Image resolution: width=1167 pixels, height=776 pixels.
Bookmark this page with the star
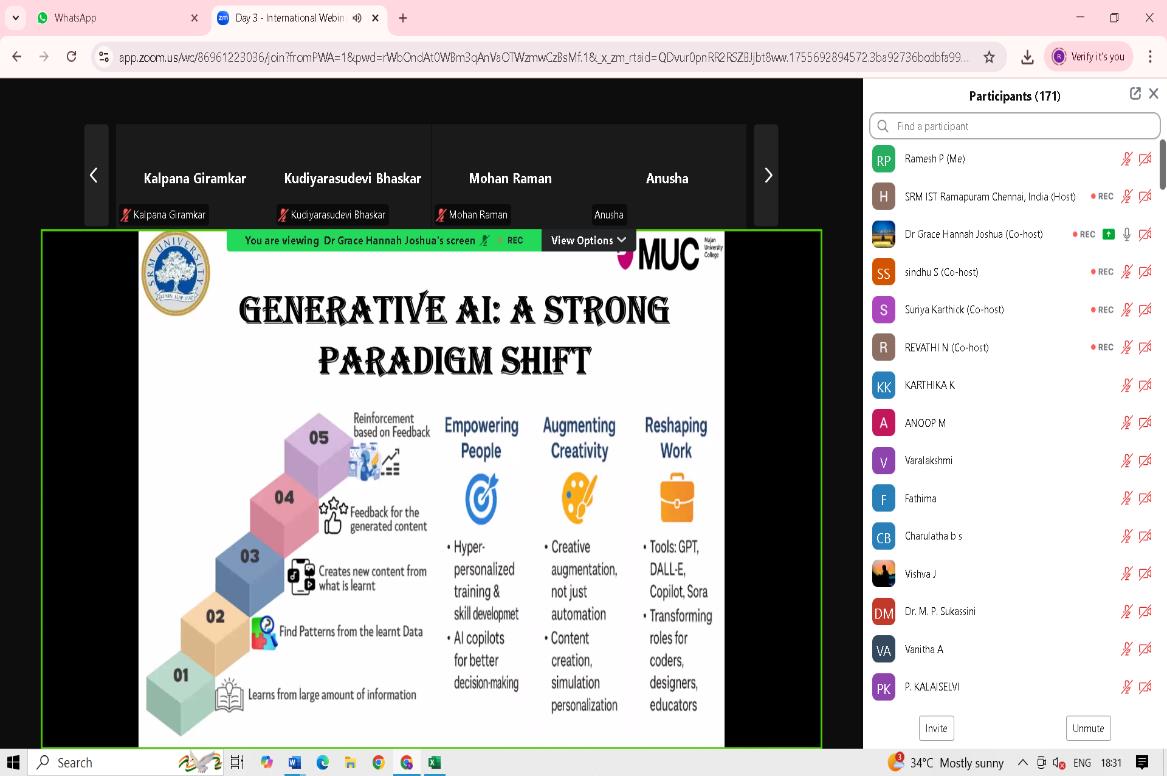(x=989, y=57)
